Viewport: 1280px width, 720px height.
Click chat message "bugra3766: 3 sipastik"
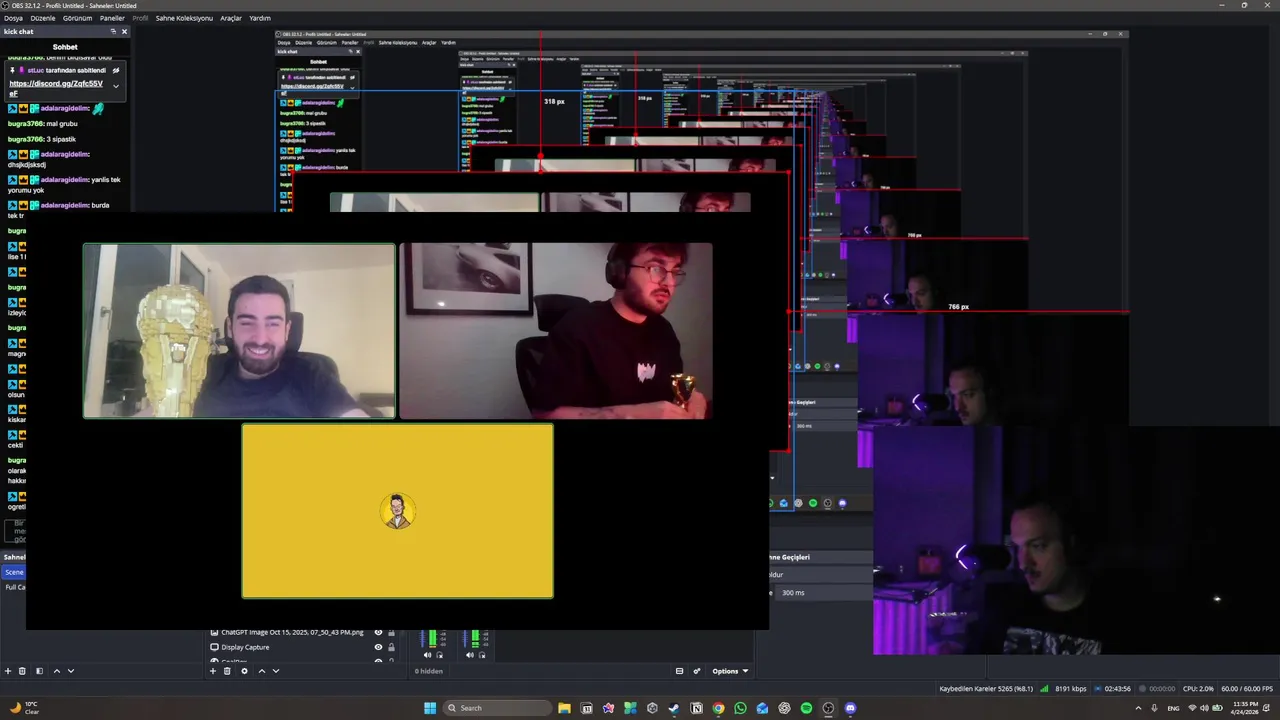pyautogui.click(x=42, y=139)
